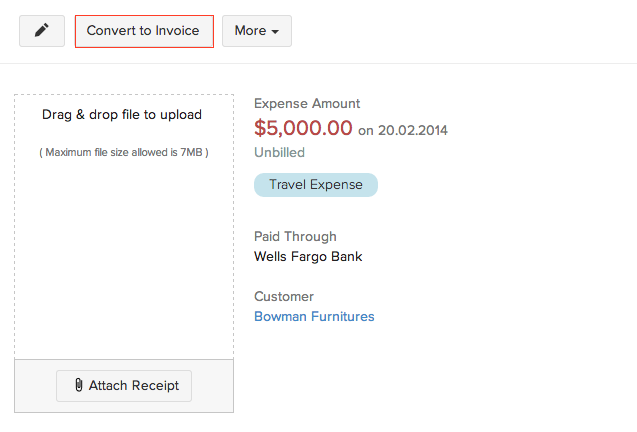This screenshot has height=432, width=637.
Task: Select the Wells Fargo Bank text
Action: click(308, 257)
